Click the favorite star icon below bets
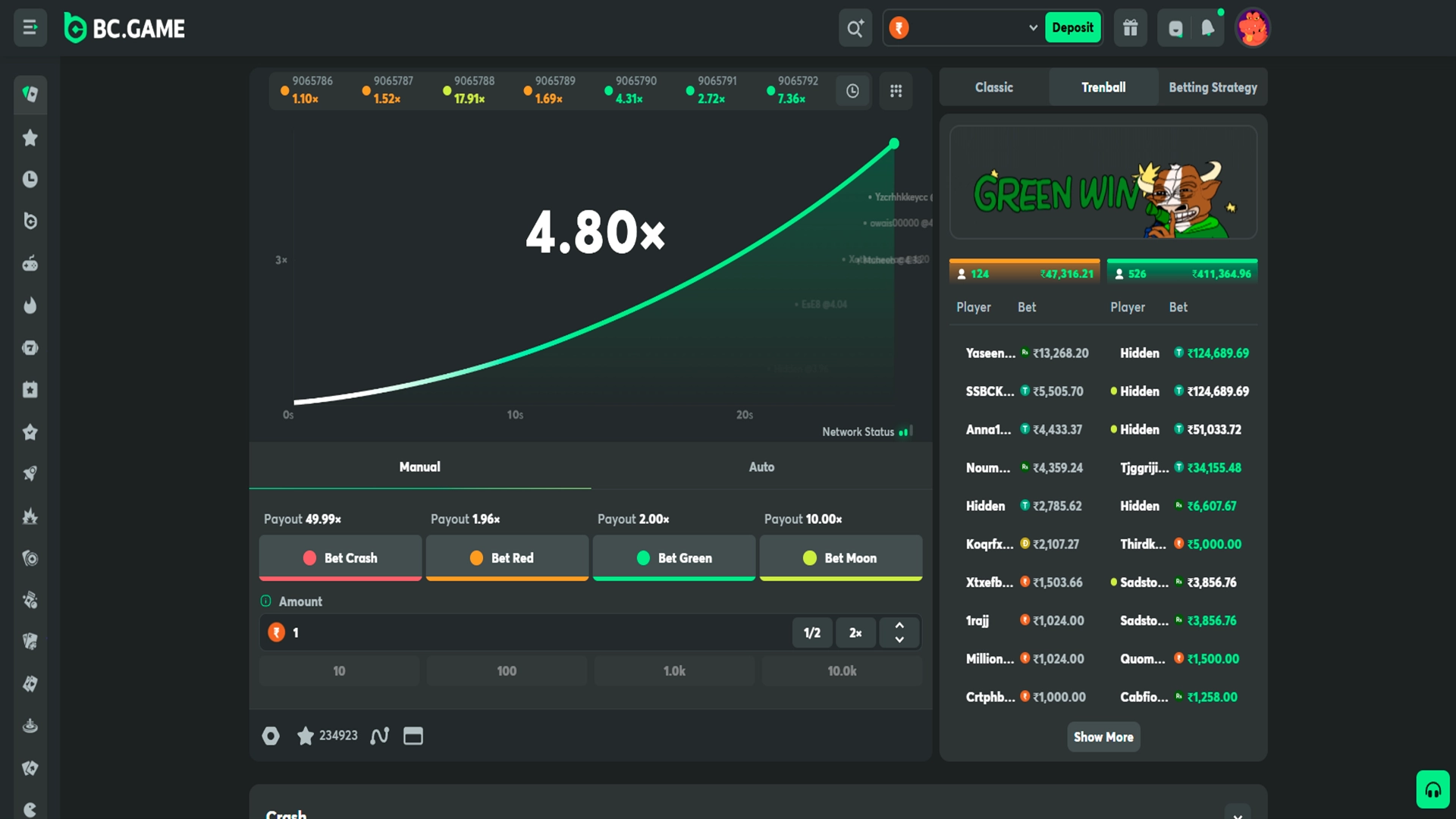This screenshot has width=1456, height=819. [306, 736]
